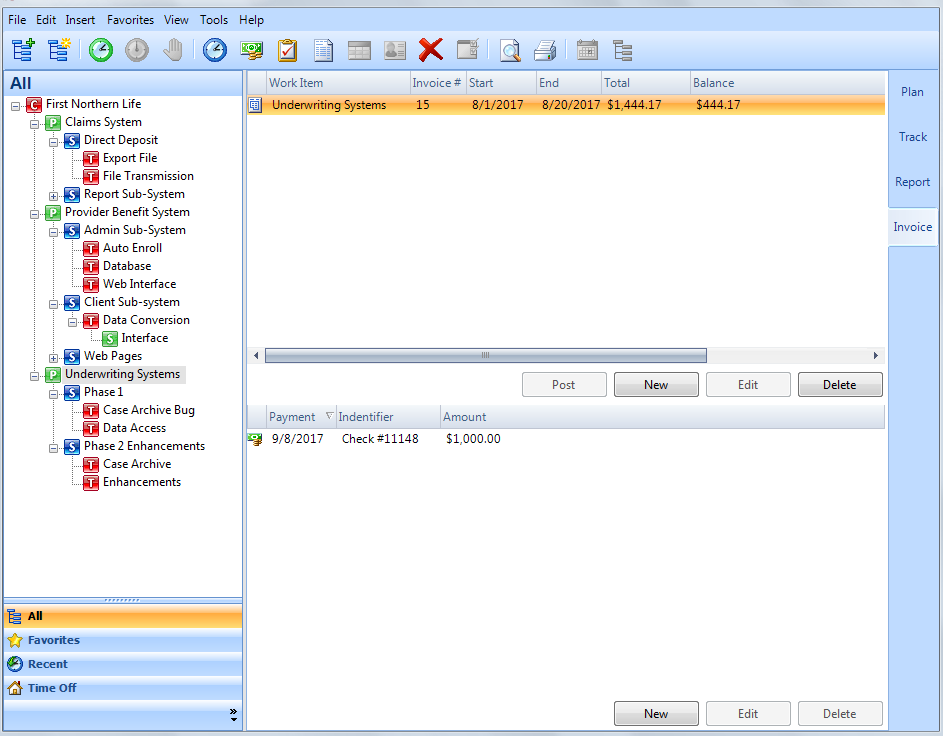Click the contact card icon
943x736 pixels.
coord(395,51)
